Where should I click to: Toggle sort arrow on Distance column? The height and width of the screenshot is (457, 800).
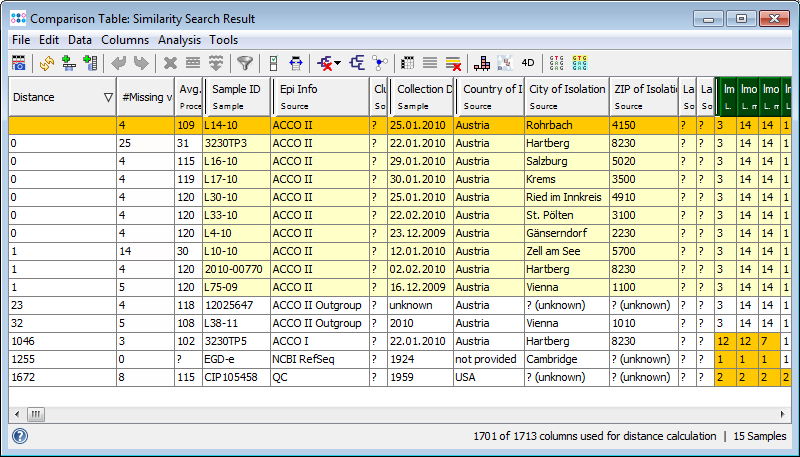pos(108,97)
